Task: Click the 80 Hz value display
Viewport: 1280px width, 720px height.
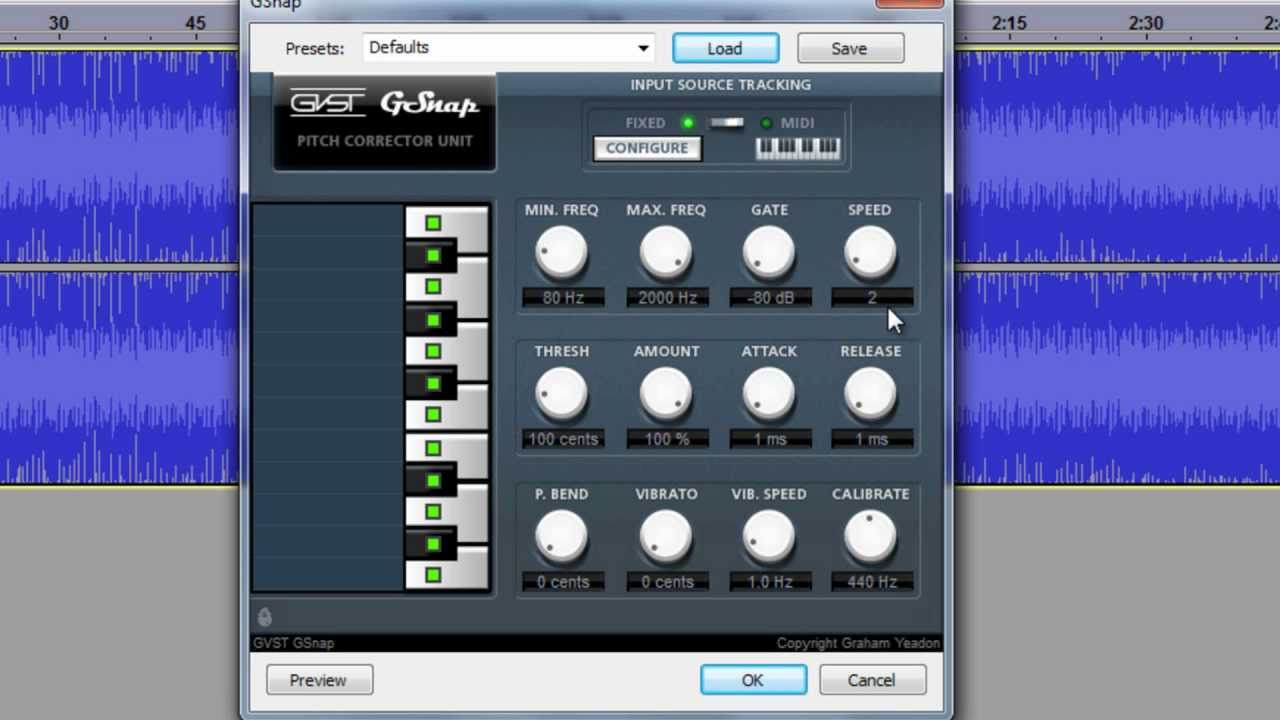Action: 563,298
